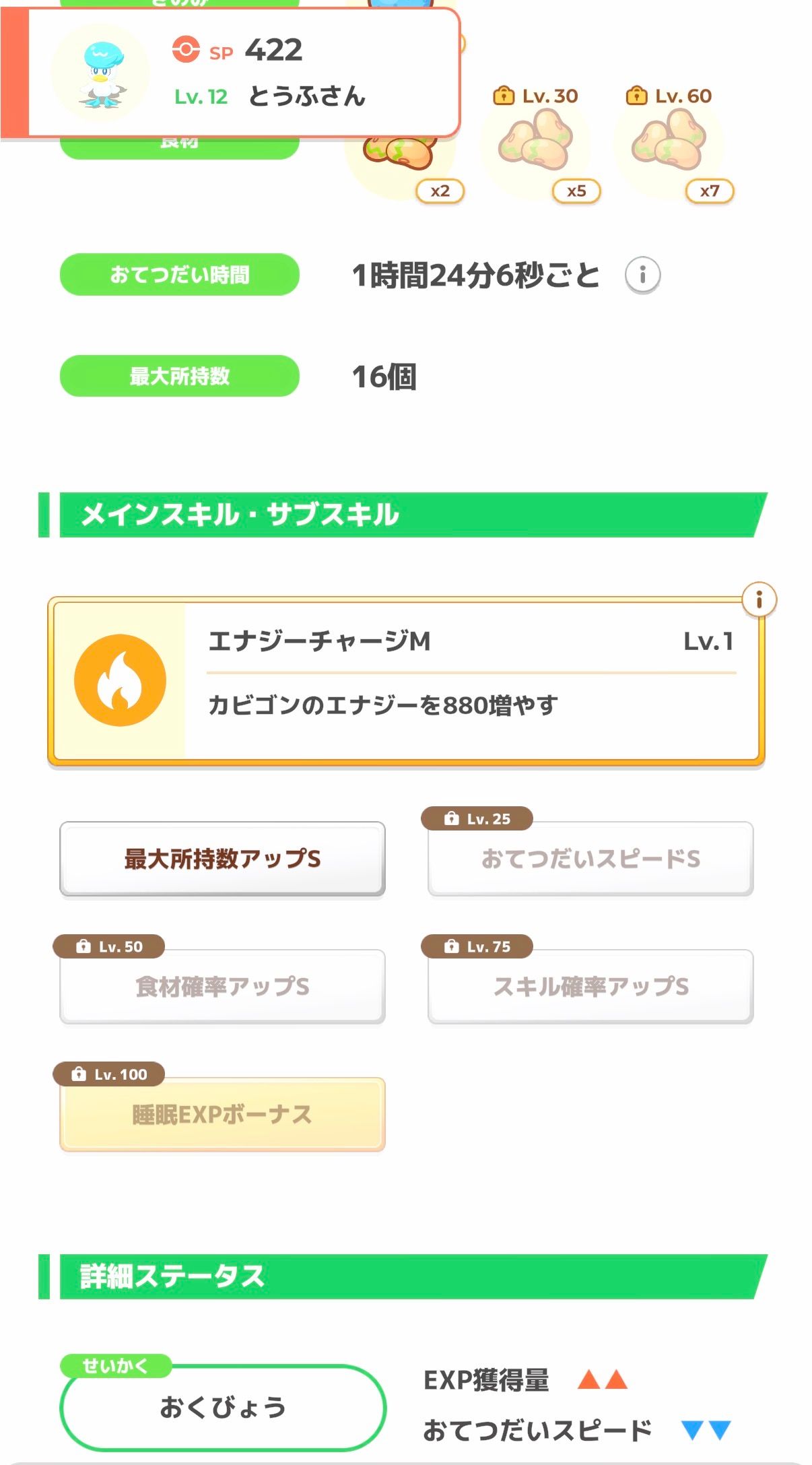The width and height of the screenshot is (812, 1465).
Task: Tap the おくびょう nature button
Action: [x=222, y=1407]
